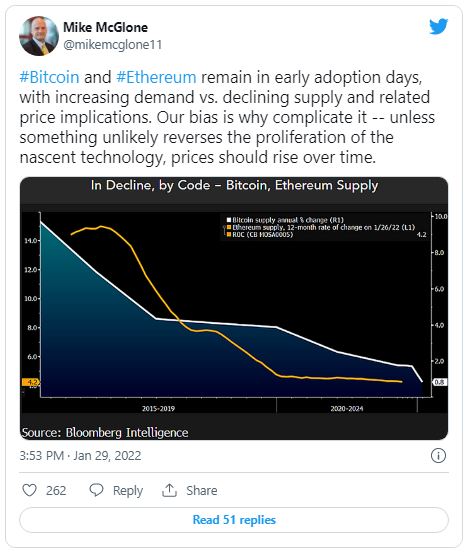
Task: Click the Twitter bird logo
Action: click(438, 27)
